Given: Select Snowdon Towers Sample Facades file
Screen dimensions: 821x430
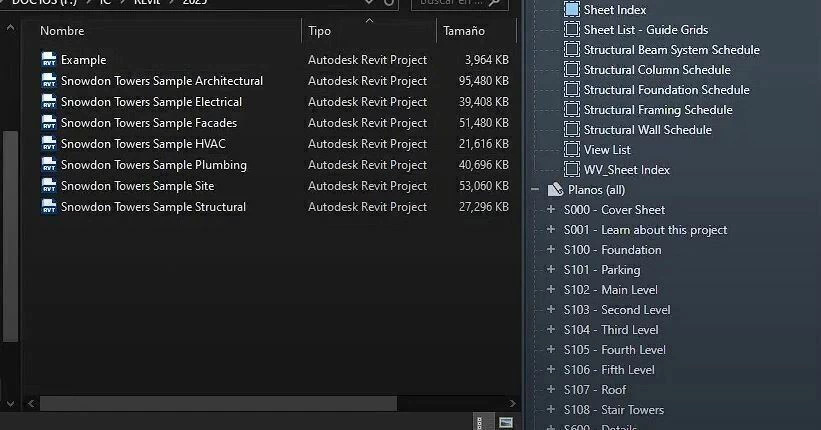Looking at the screenshot, I should pyautogui.click(x=149, y=123).
